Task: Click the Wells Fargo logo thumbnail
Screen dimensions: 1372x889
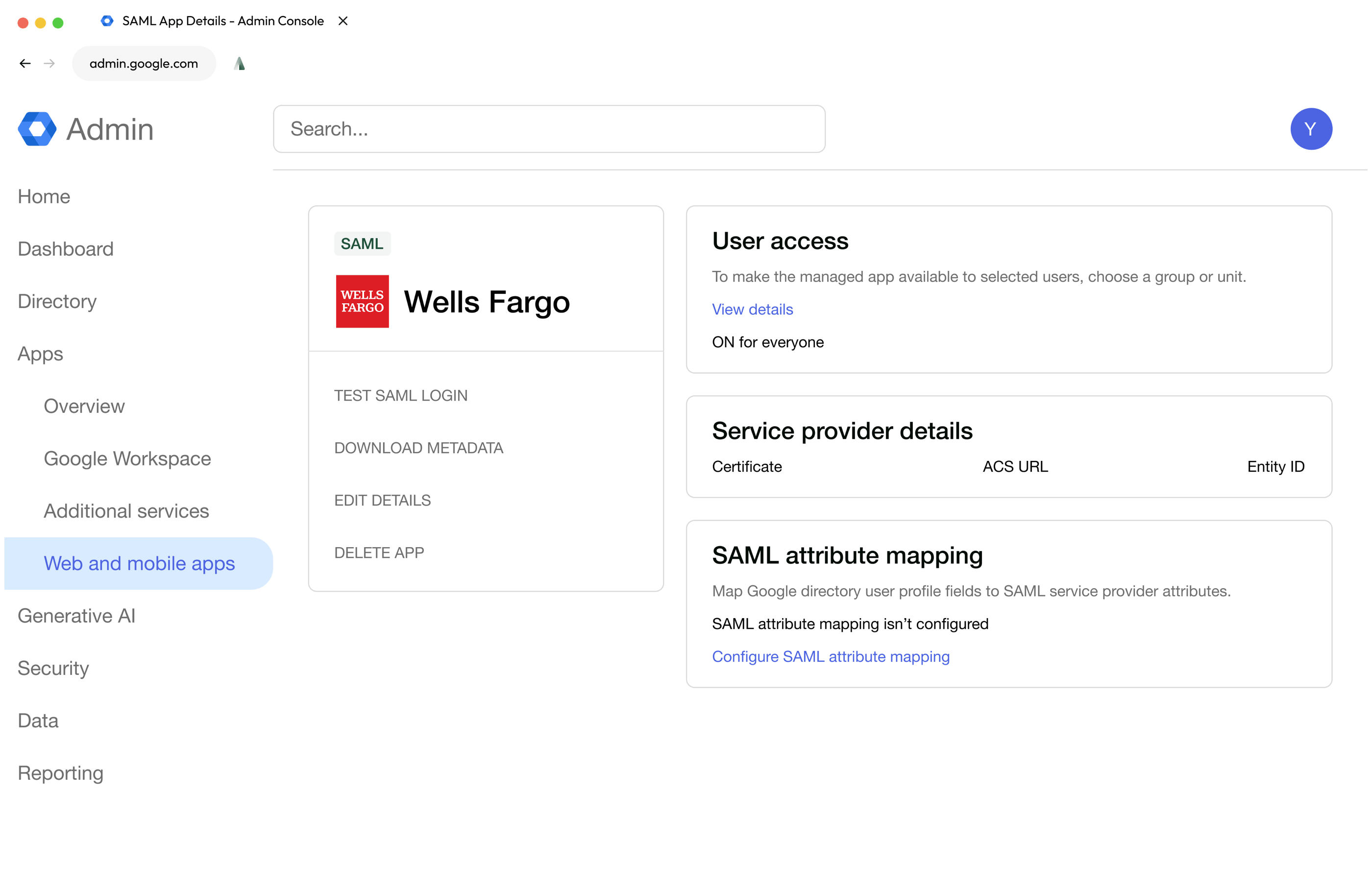Action: point(363,301)
